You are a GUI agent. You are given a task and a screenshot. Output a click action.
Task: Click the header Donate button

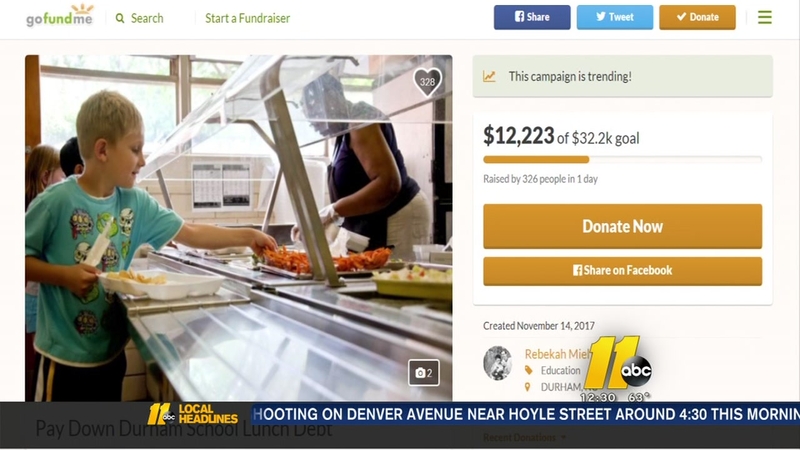click(697, 17)
